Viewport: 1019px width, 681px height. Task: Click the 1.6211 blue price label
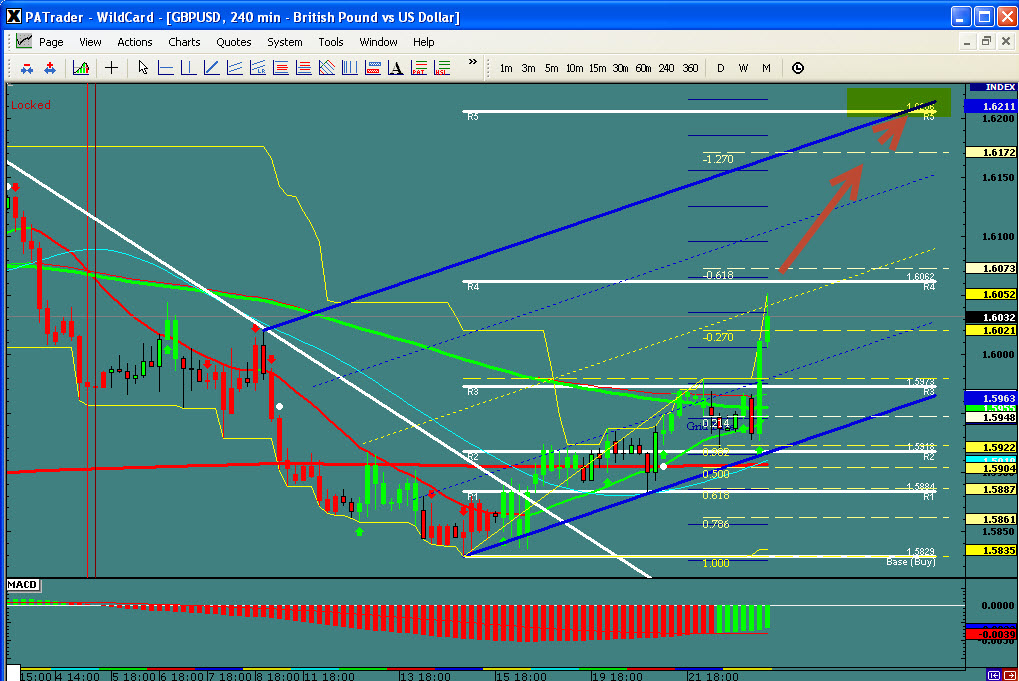click(990, 105)
